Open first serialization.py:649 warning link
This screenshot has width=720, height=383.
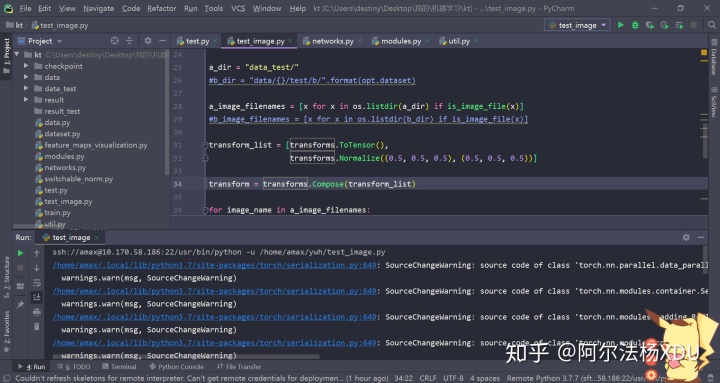click(214, 265)
